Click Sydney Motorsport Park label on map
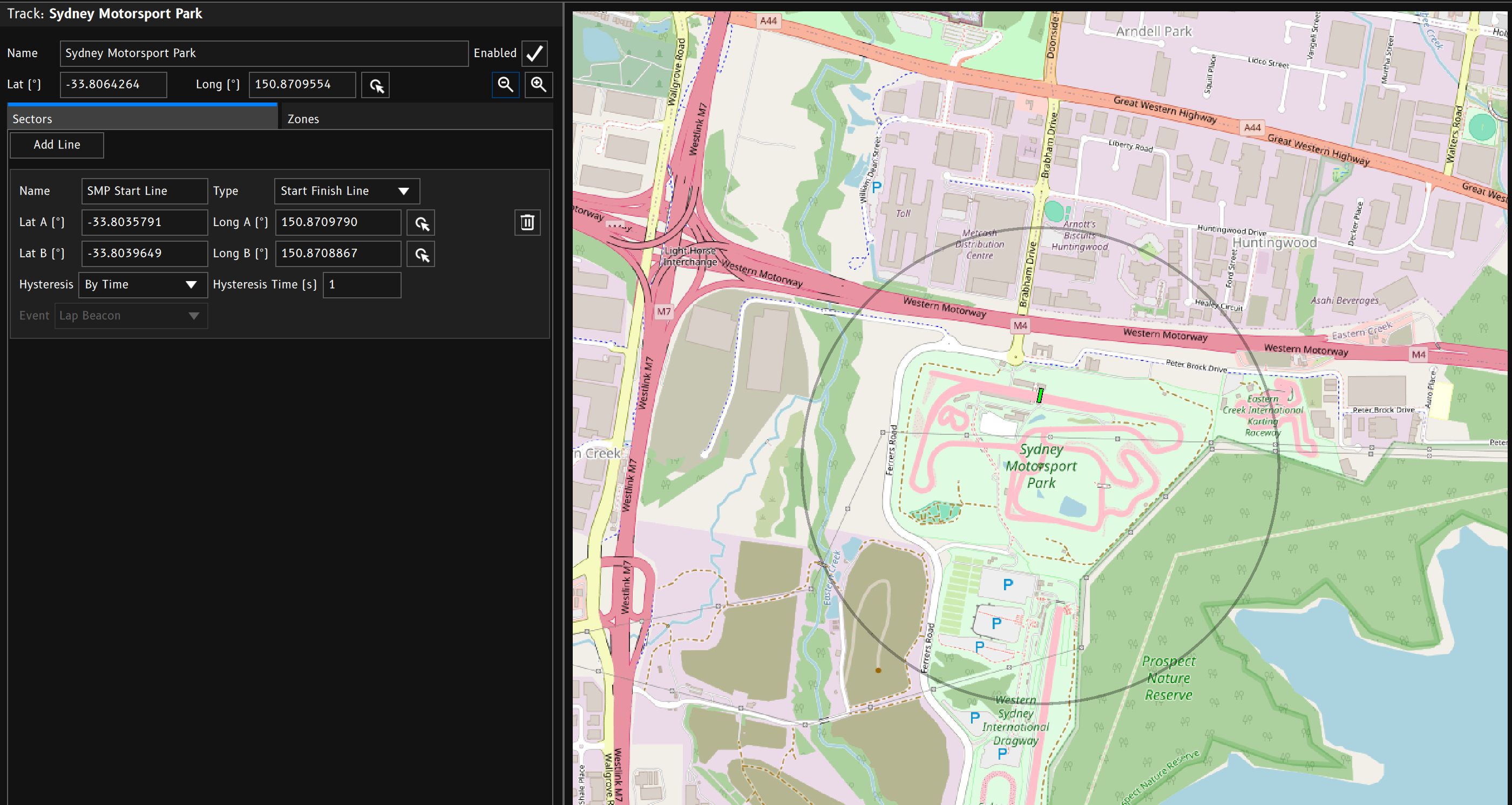The height and width of the screenshot is (805, 1512). (1041, 467)
